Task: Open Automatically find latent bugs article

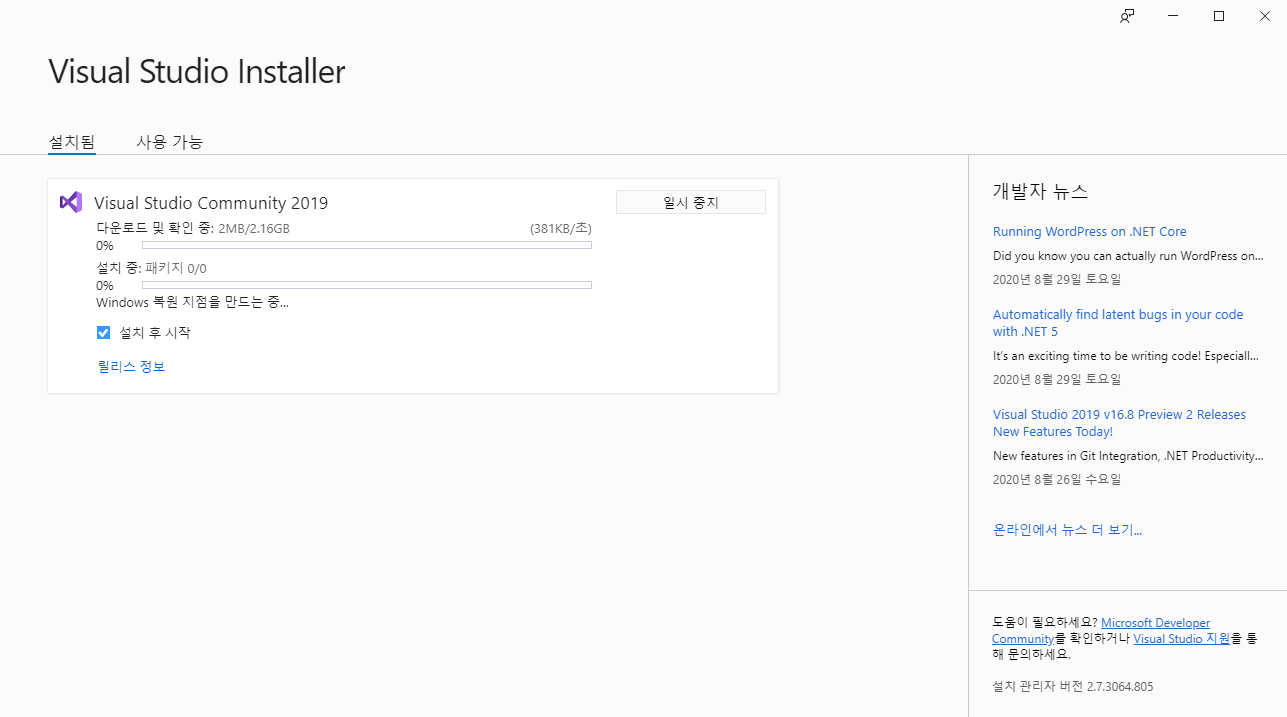Action: 1118,323
